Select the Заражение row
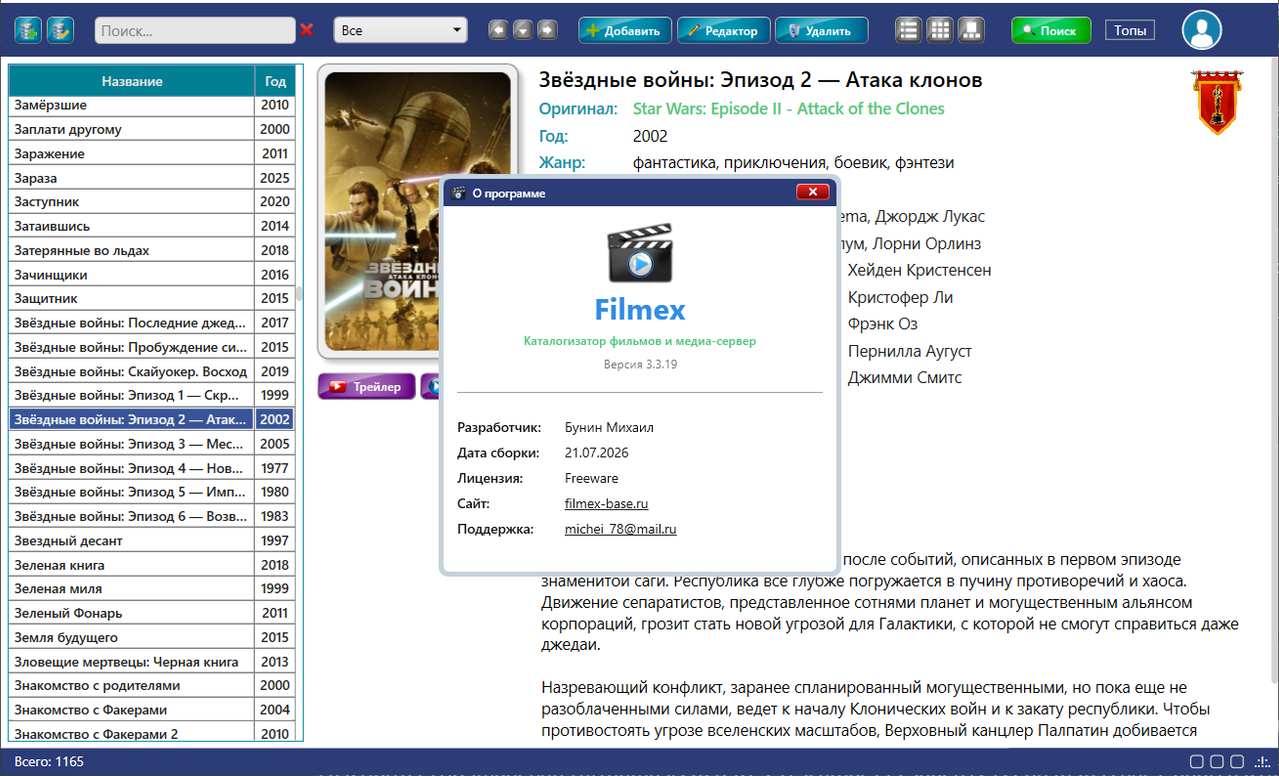This screenshot has height=776, width=1279. 152,153
